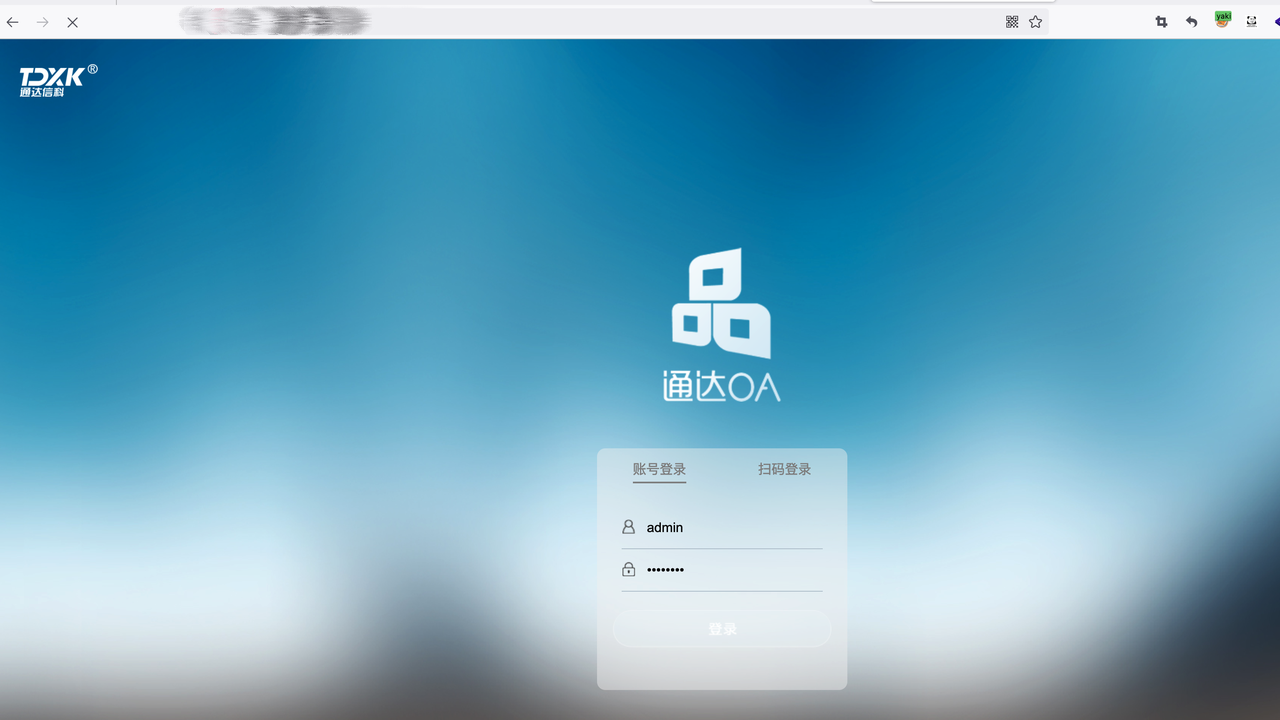This screenshot has height=720, width=1280.
Task: Click the username field containing admin
Action: 730,527
